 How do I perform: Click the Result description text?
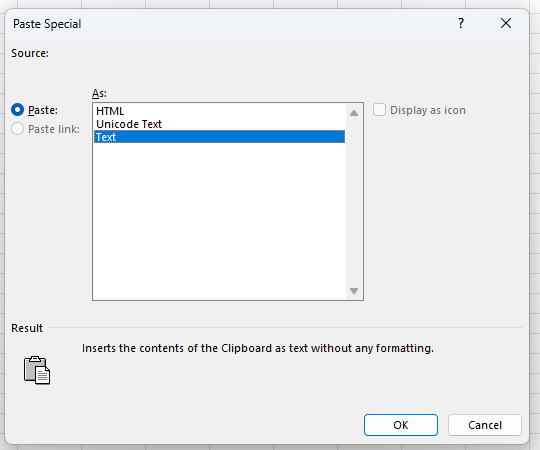tap(258, 348)
